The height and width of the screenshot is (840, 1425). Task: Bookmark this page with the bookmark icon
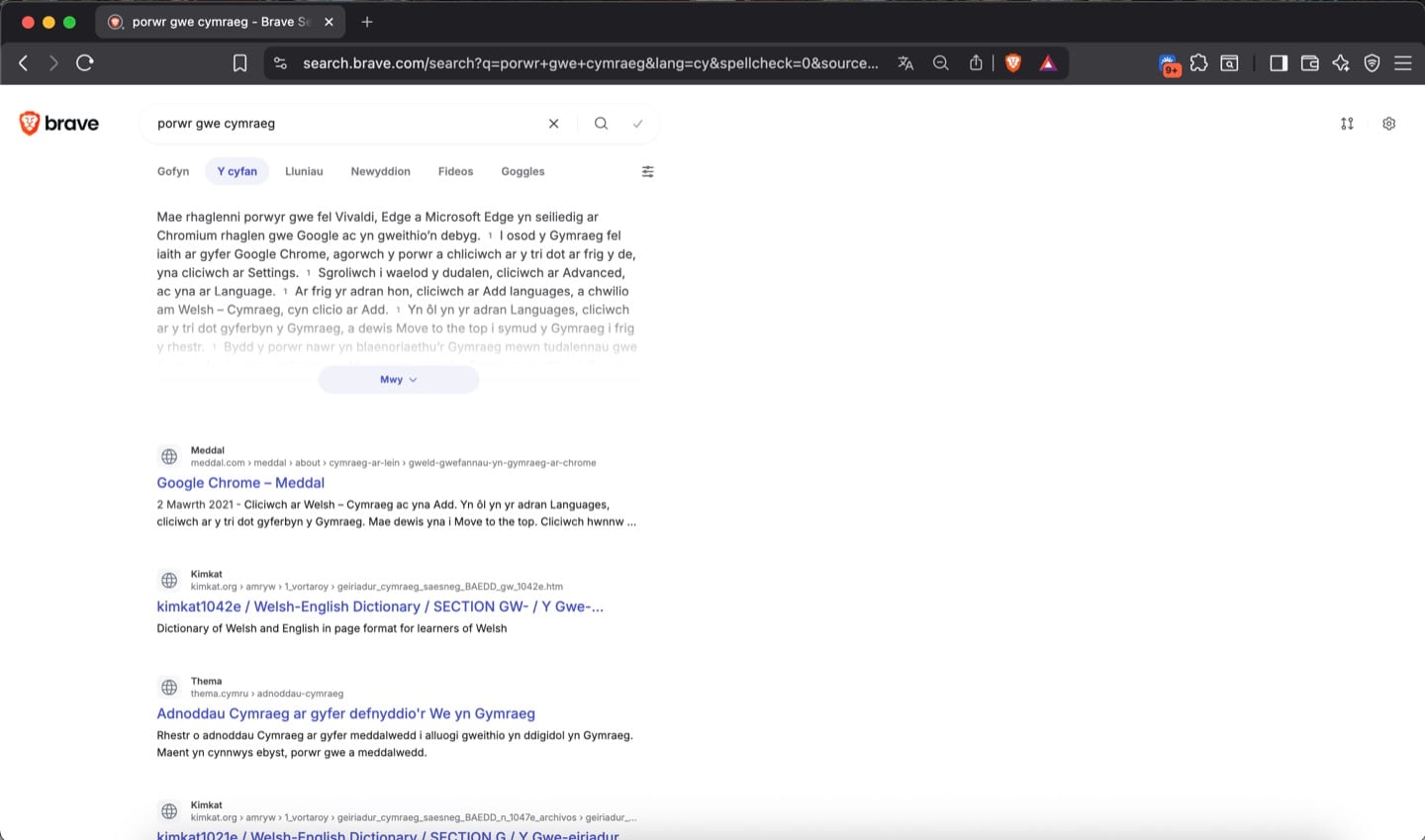(x=239, y=63)
